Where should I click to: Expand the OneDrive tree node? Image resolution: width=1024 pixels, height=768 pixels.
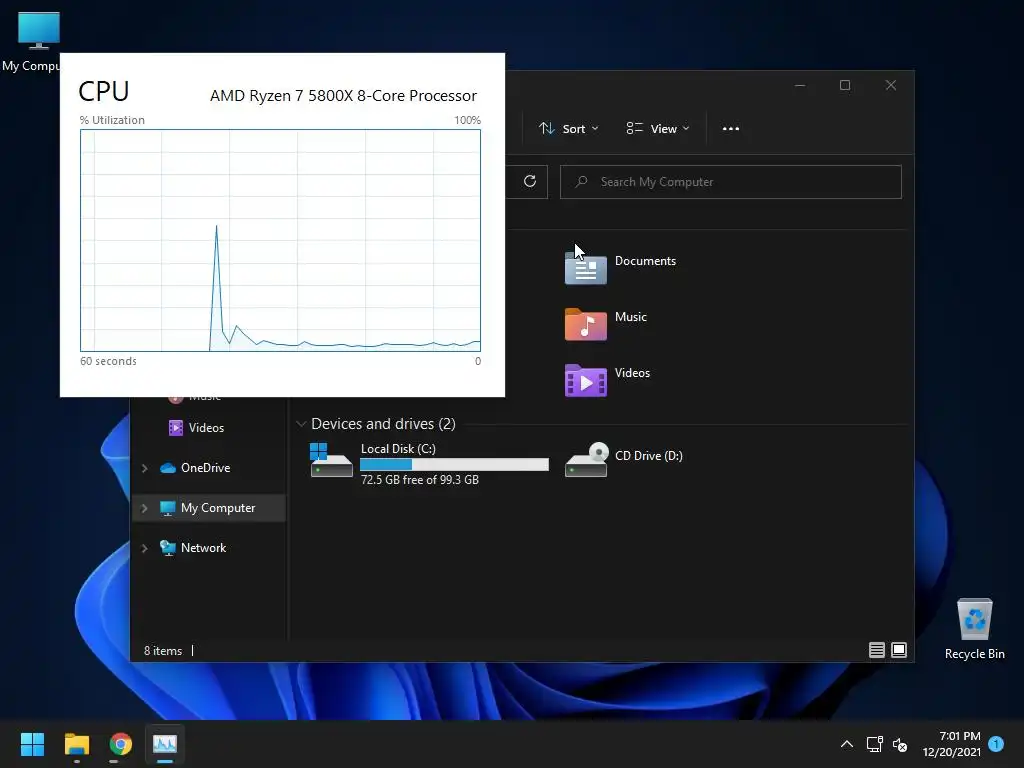[x=144, y=468]
